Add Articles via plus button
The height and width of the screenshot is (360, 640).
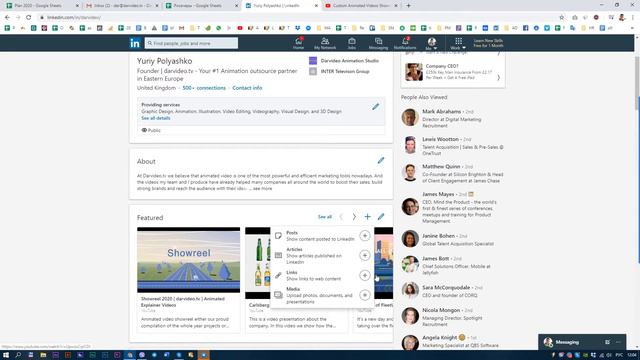click(364, 255)
